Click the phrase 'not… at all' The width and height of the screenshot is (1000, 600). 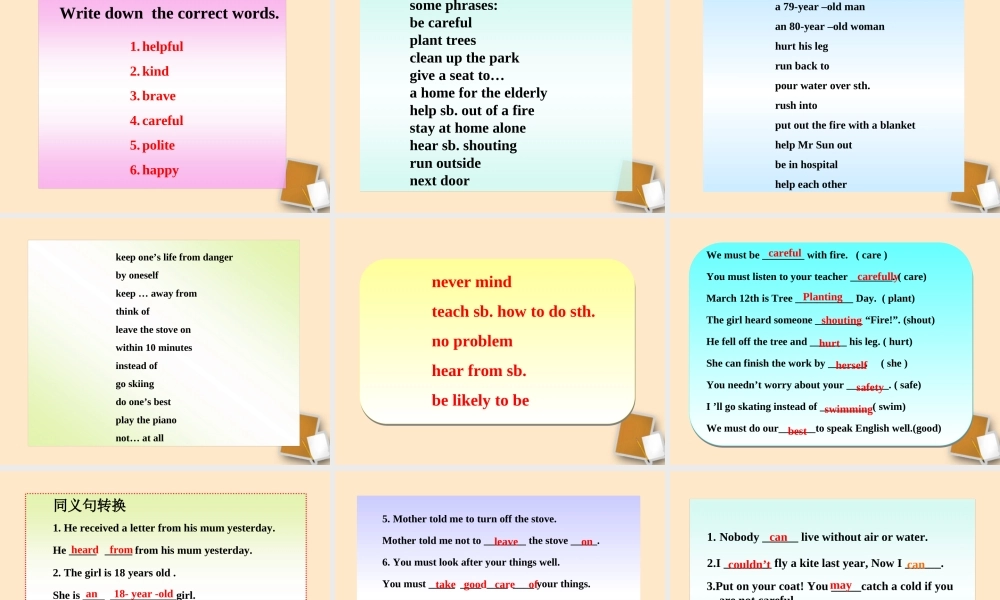tap(140, 438)
